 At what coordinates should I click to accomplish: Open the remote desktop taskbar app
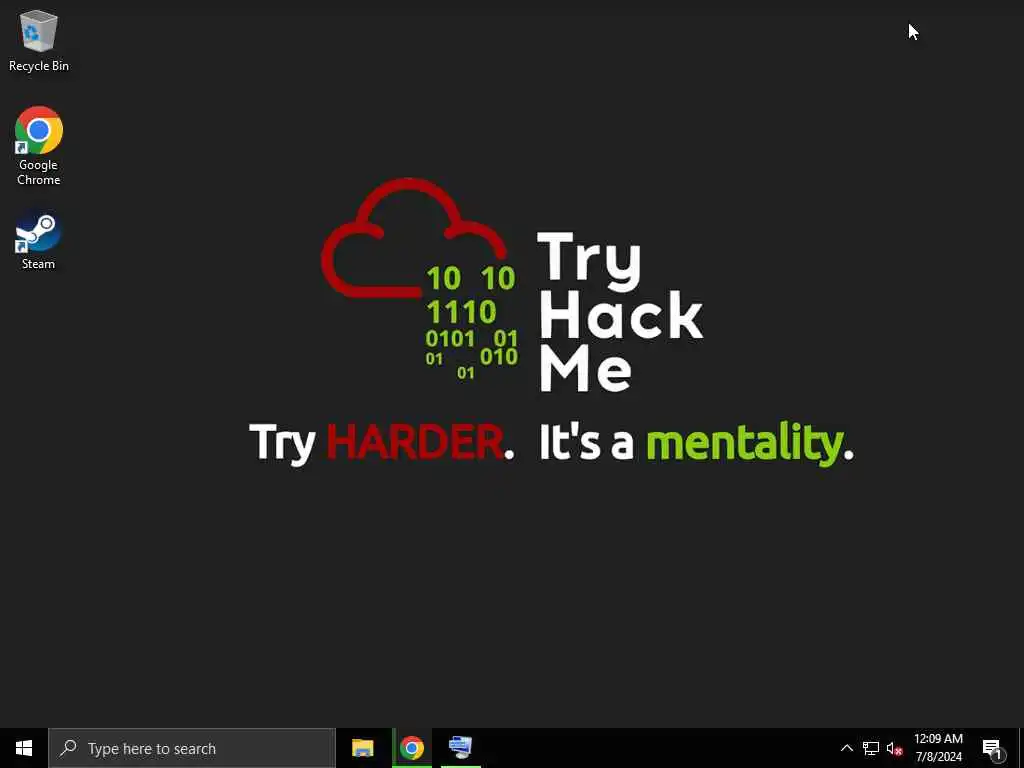460,748
